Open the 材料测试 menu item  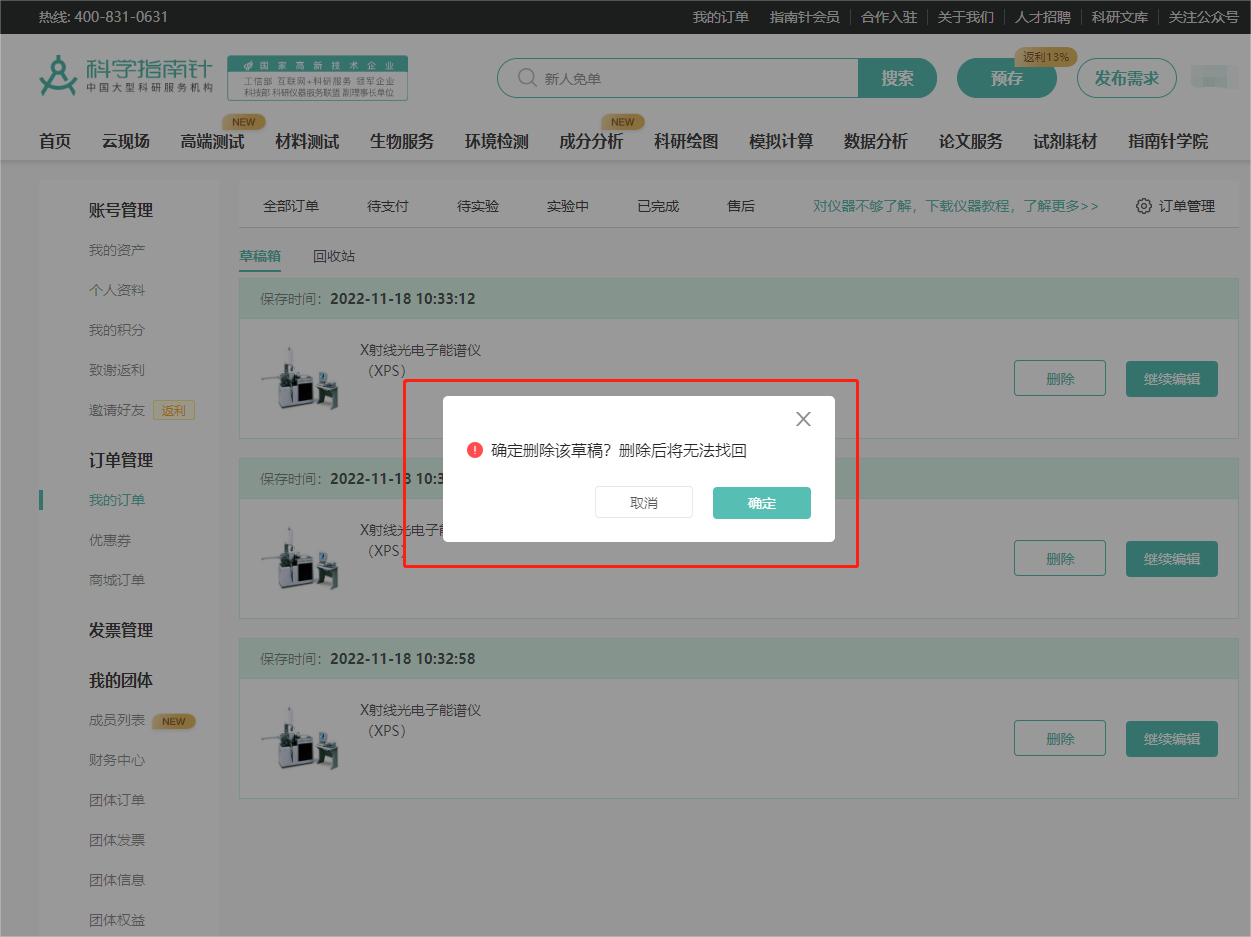coord(307,141)
